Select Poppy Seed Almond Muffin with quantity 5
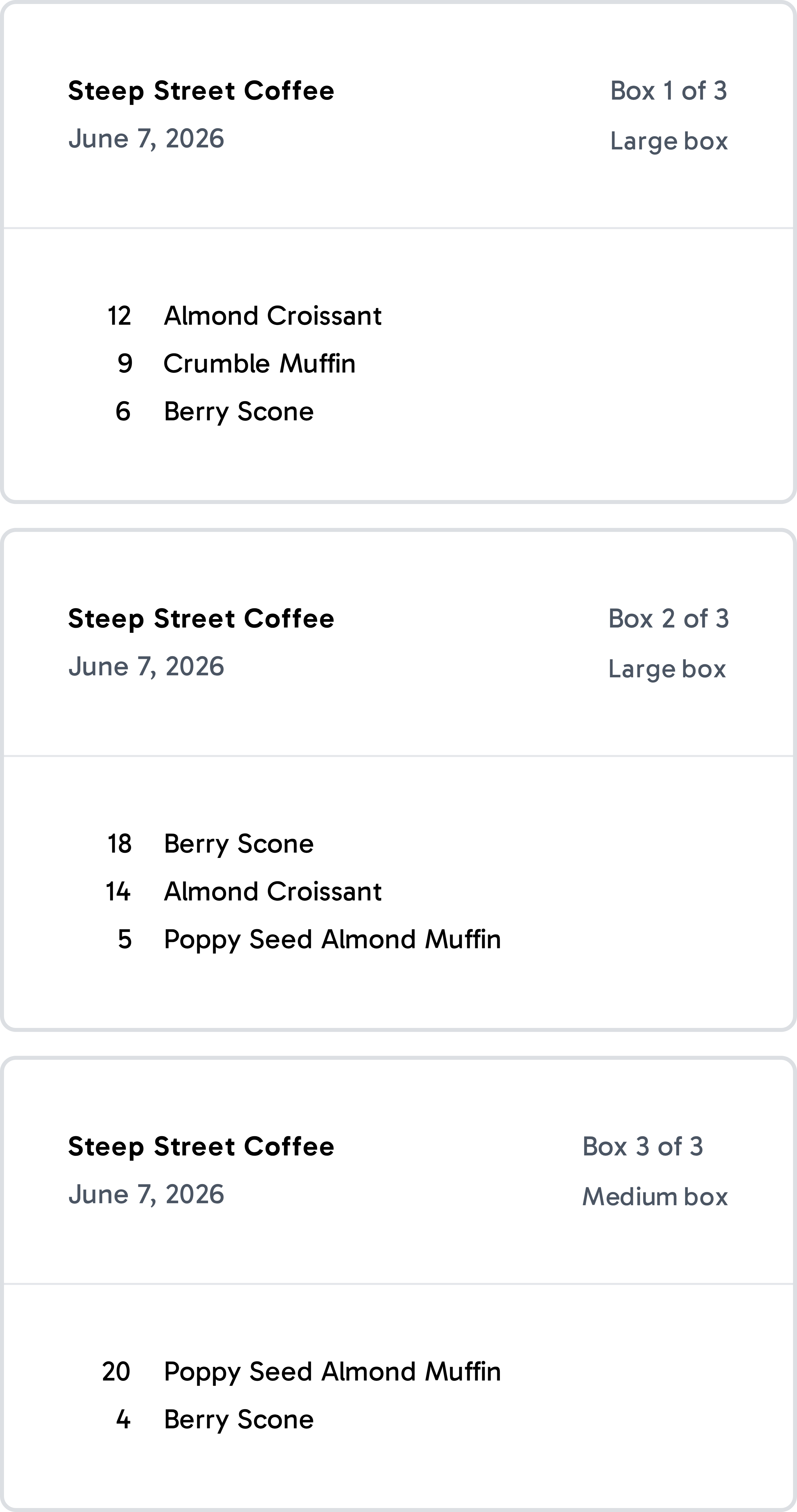This screenshot has height=1512, width=797. (332, 939)
